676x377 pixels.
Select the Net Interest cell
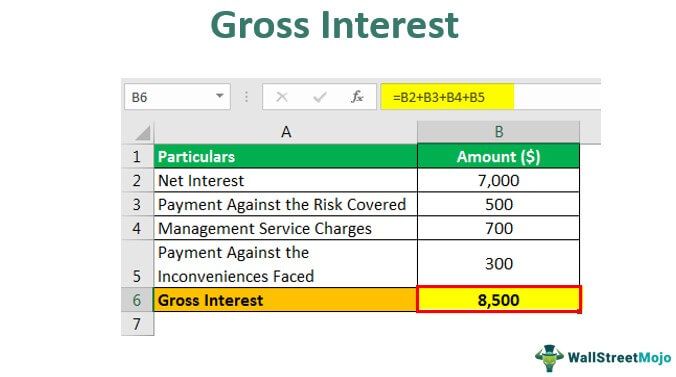pos(285,180)
